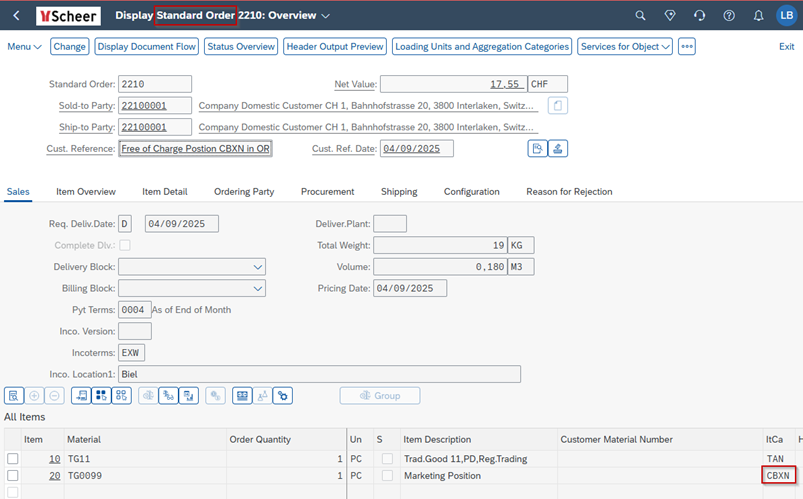The height and width of the screenshot is (499, 803).
Task: Open Status Overview
Action: point(241,47)
